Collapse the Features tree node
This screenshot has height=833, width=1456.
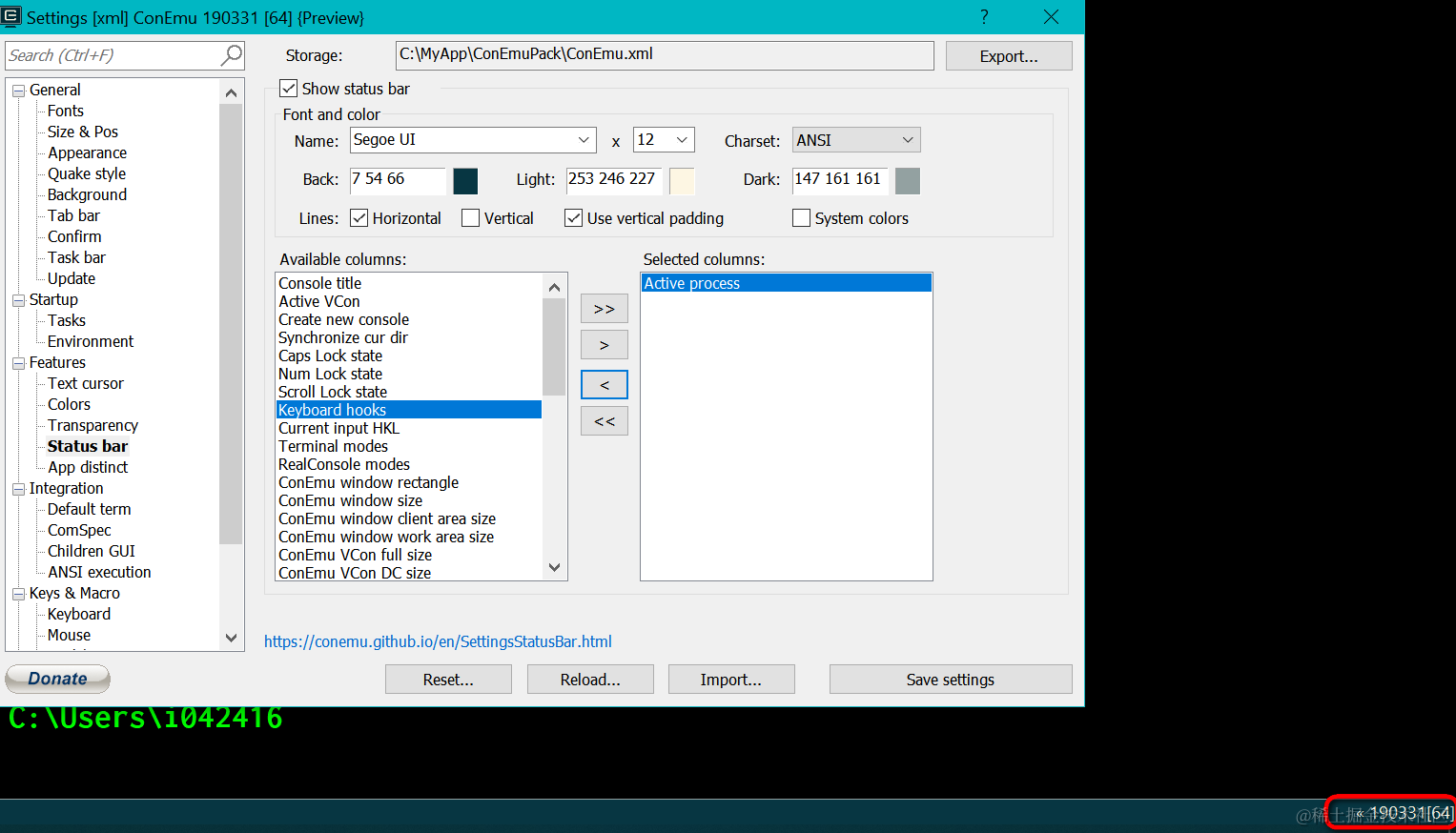(18, 363)
